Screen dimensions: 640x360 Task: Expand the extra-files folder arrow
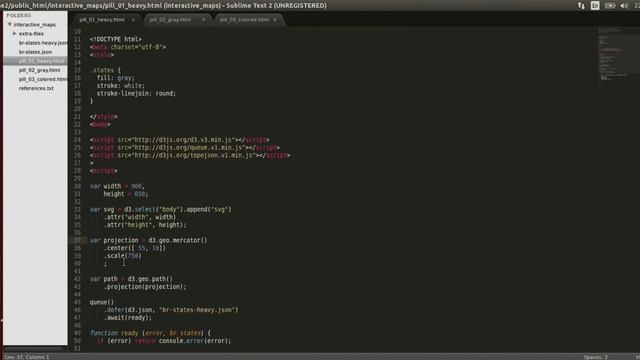14,33
